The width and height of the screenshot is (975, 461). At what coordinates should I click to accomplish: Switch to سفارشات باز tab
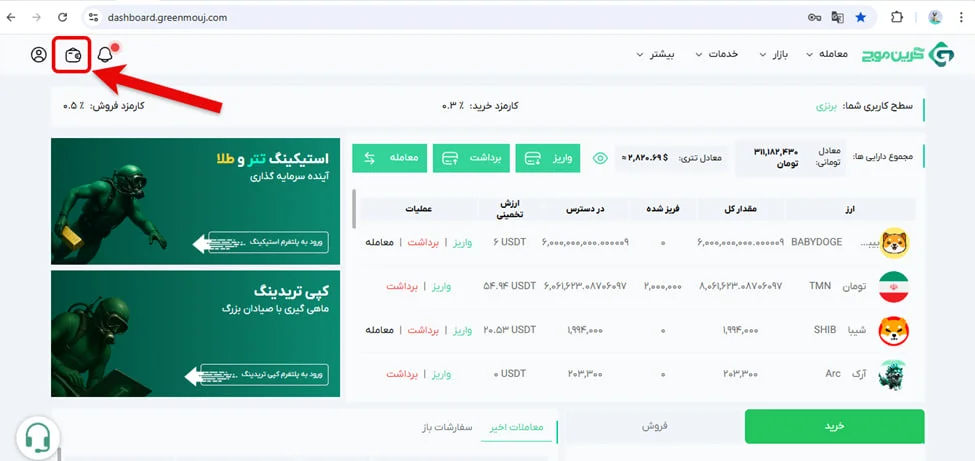click(446, 428)
